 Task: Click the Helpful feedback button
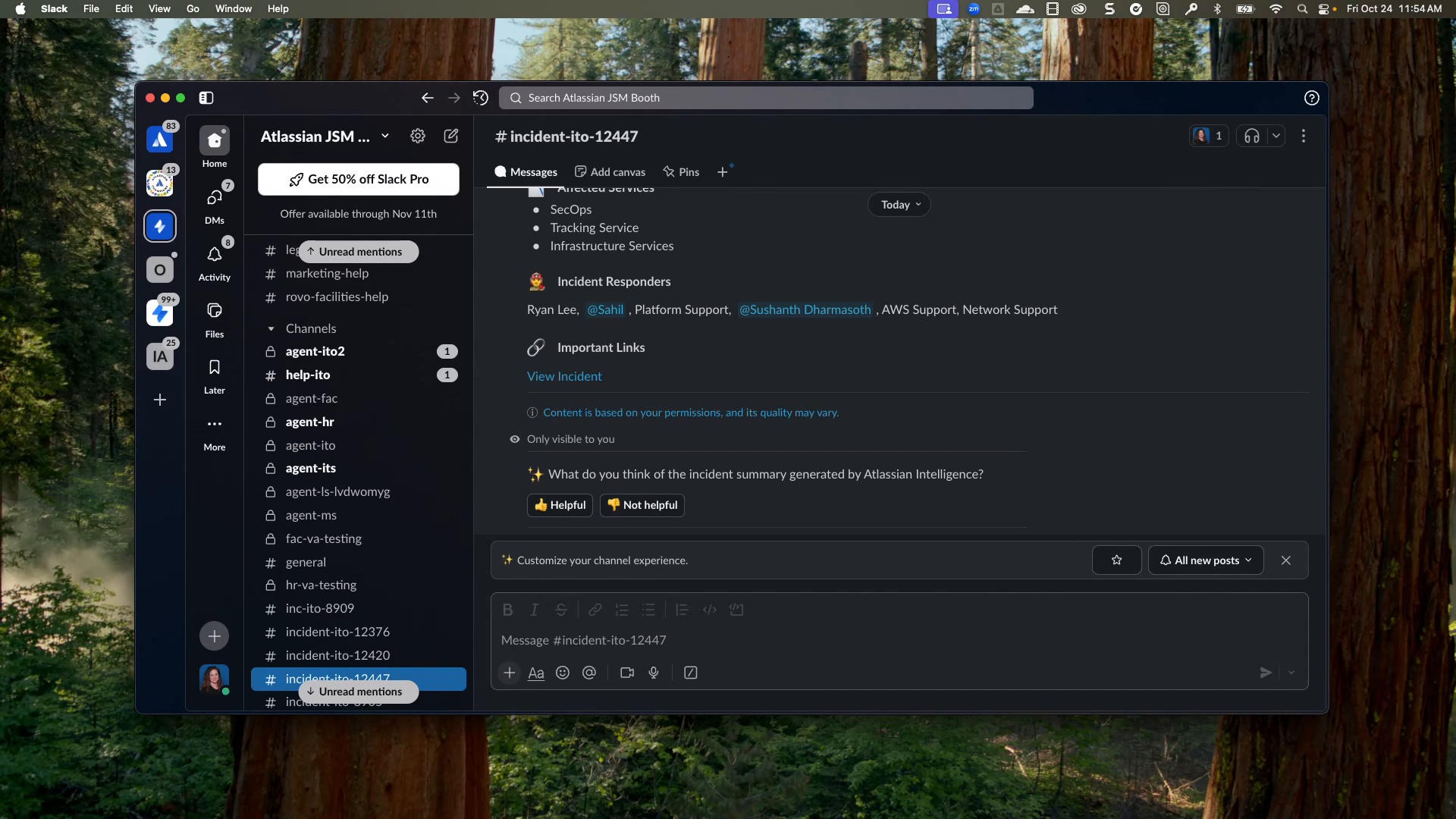560,505
